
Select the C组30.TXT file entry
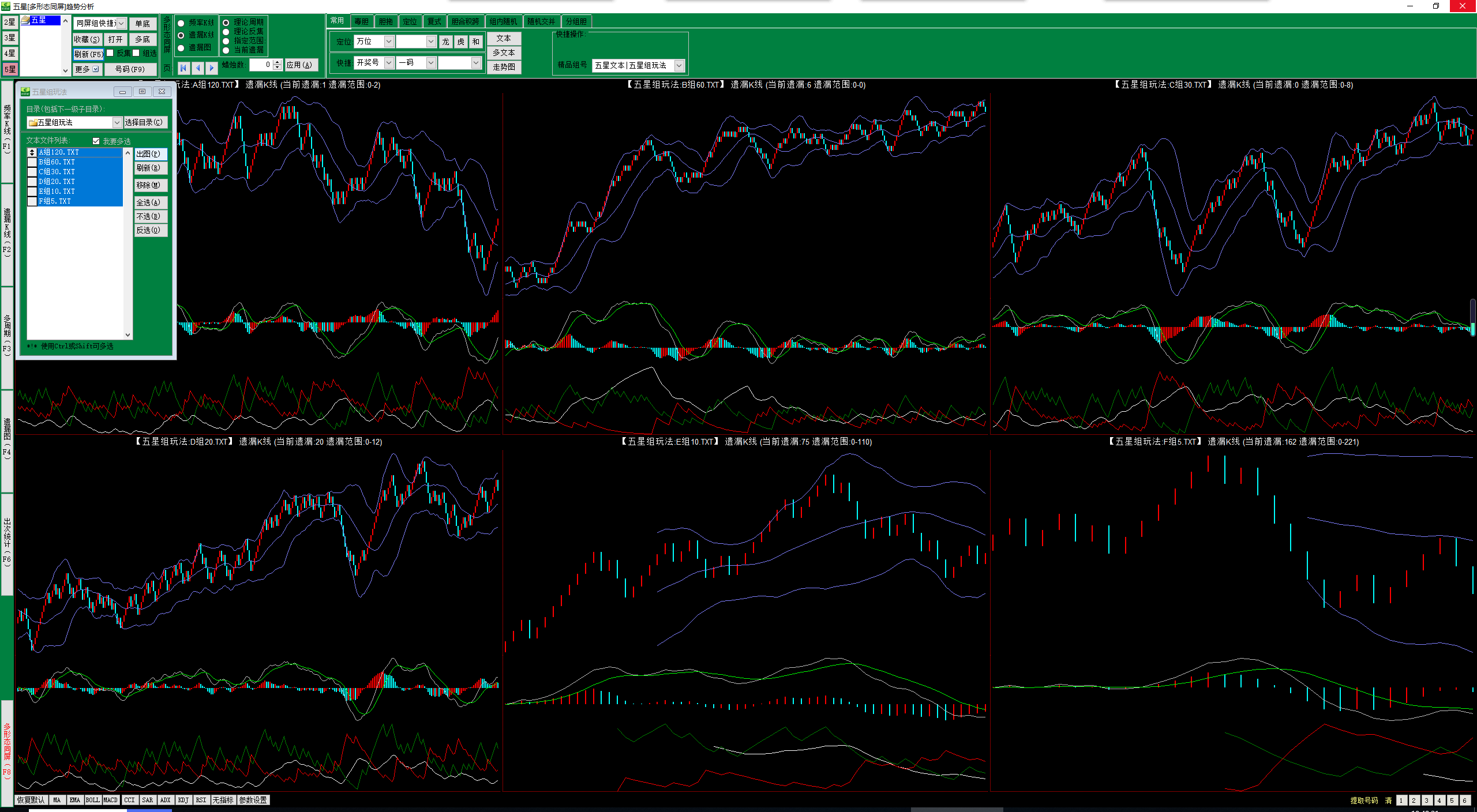click(x=57, y=172)
